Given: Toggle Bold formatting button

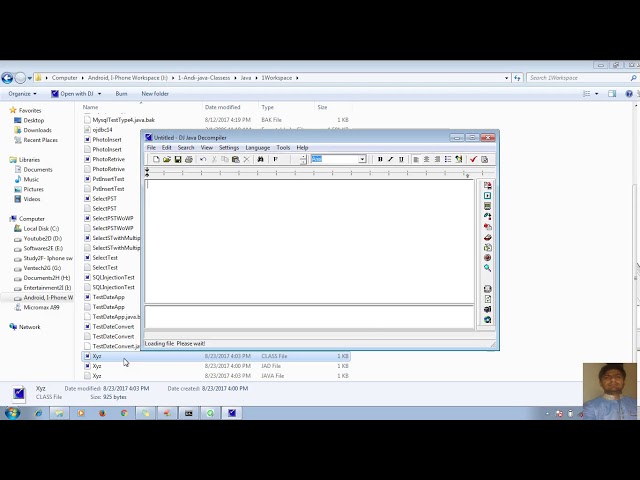Looking at the screenshot, I should coord(380,159).
